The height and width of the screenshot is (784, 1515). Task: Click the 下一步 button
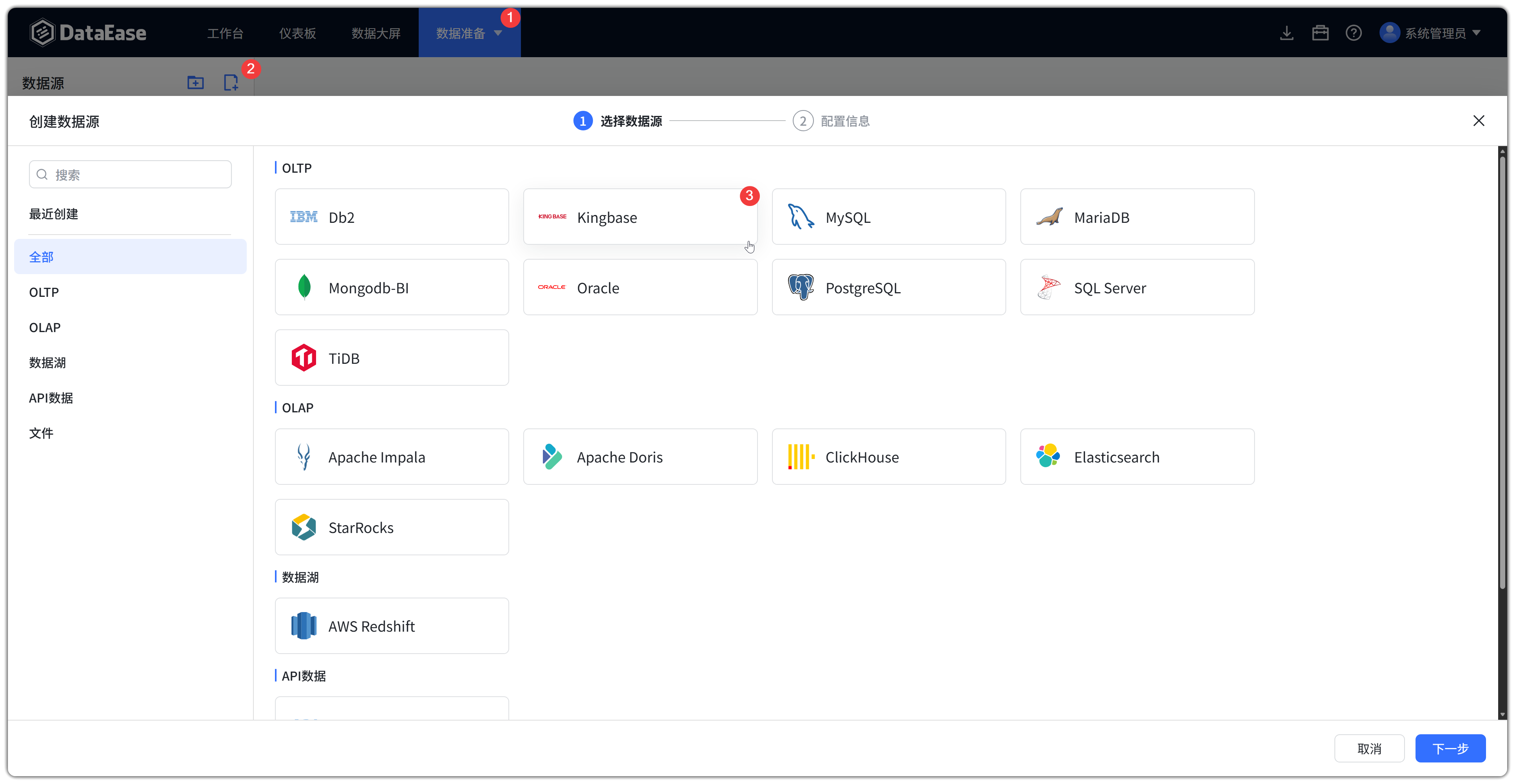tap(1450, 748)
